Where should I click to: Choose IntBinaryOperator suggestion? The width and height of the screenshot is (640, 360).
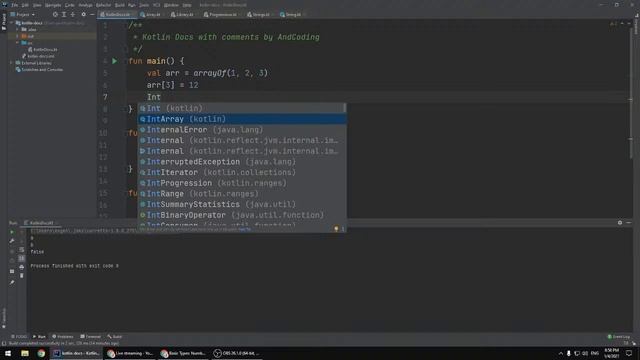click(242, 215)
